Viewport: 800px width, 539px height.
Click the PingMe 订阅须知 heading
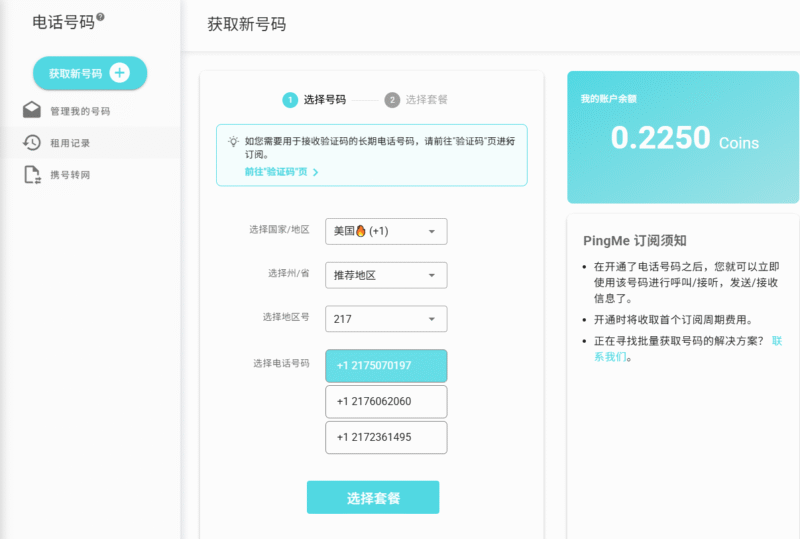635,240
